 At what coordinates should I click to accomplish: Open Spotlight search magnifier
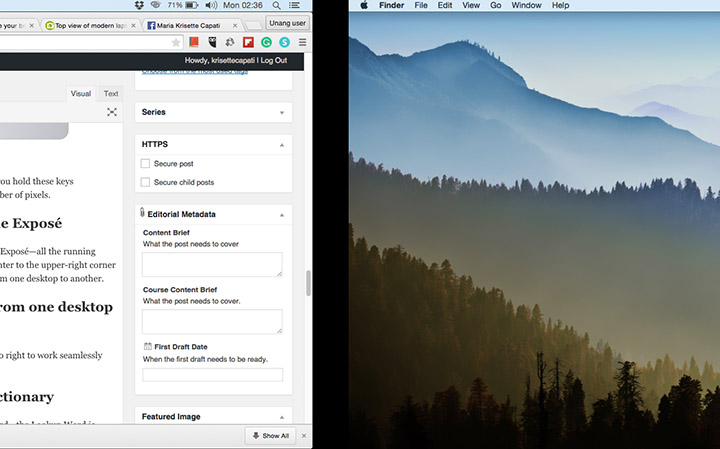(x=276, y=6)
